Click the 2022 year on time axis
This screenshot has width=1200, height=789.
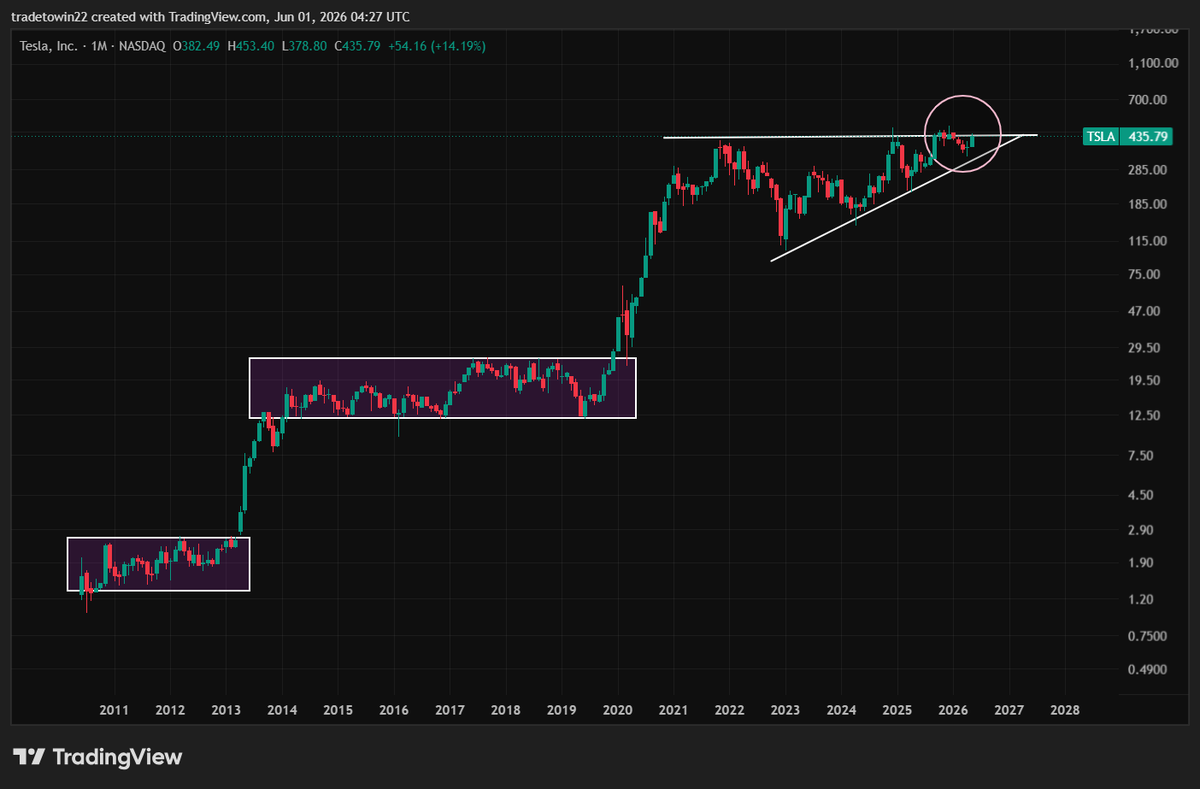coord(729,709)
